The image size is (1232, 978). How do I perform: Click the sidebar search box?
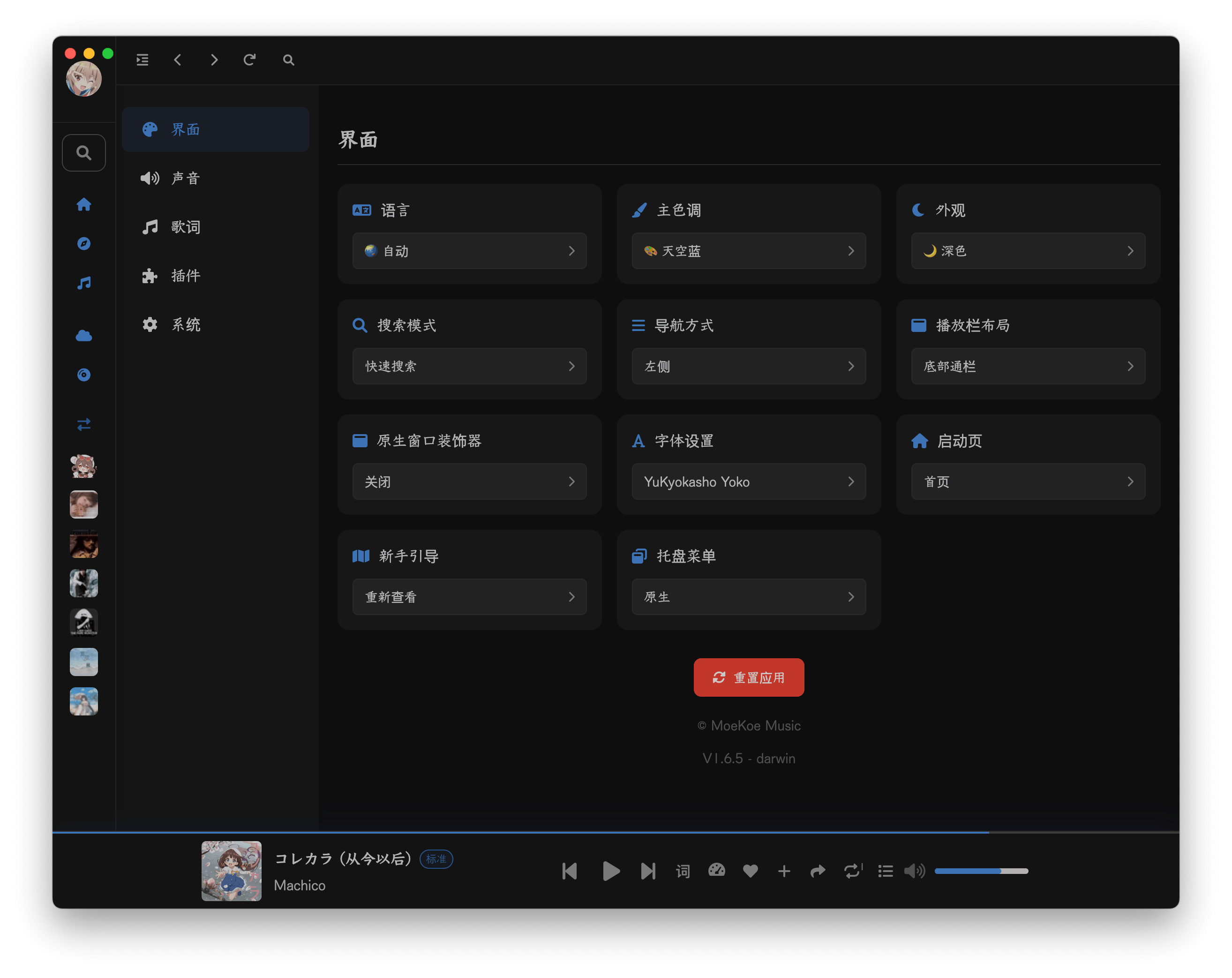coord(84,153)
